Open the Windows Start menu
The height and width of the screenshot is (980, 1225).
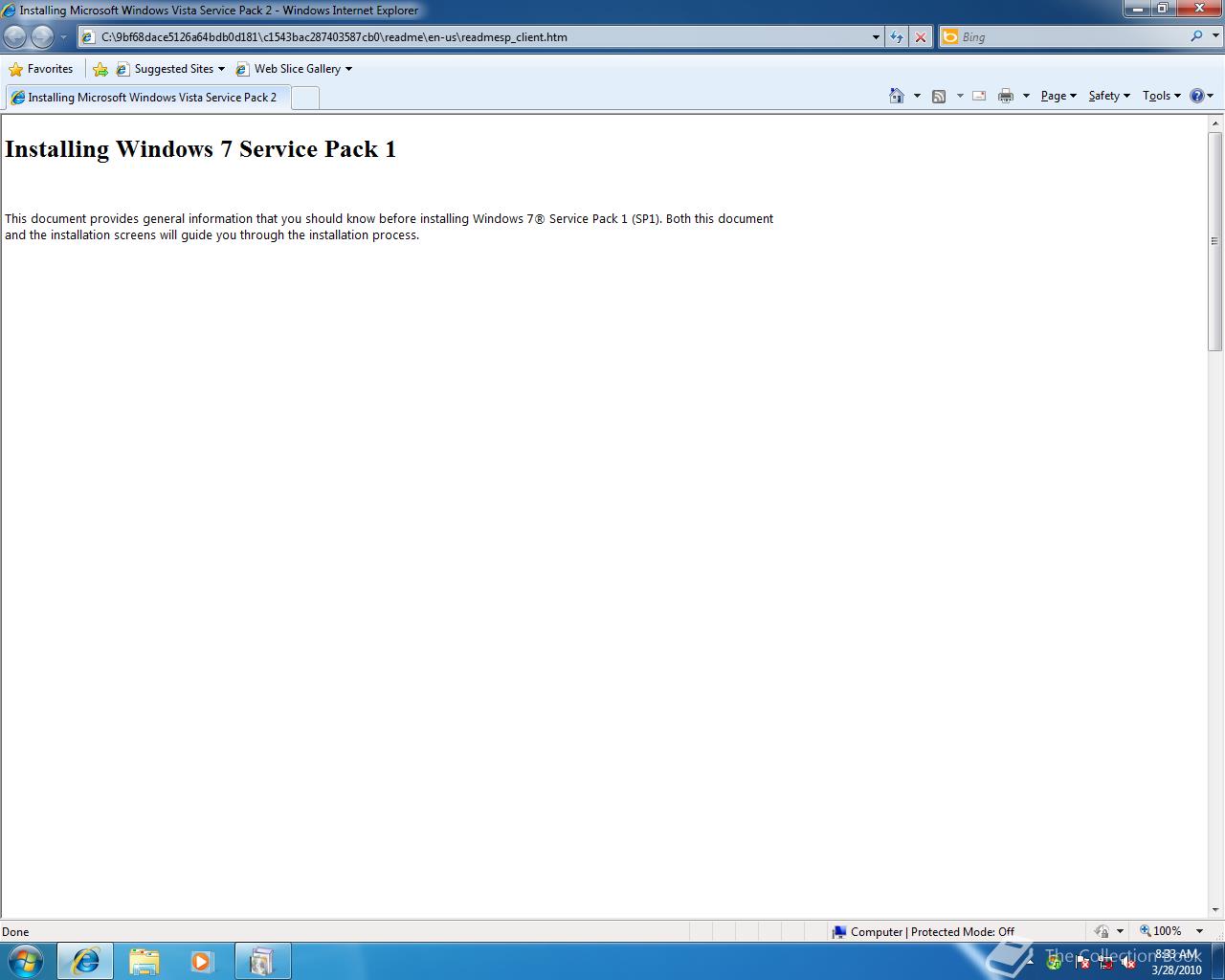(26, 961)
